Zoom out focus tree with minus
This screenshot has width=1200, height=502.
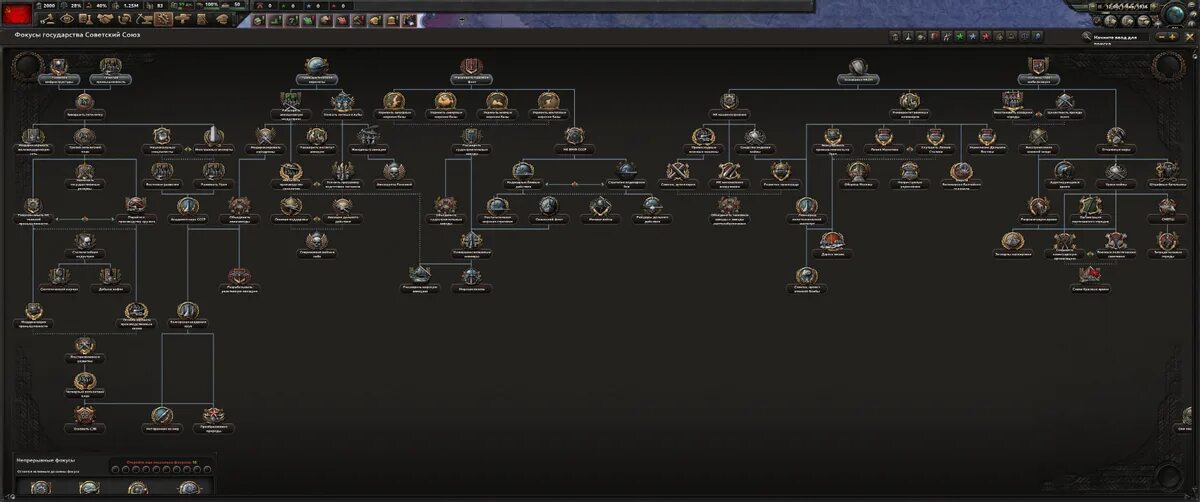[x=1161, y=37]
